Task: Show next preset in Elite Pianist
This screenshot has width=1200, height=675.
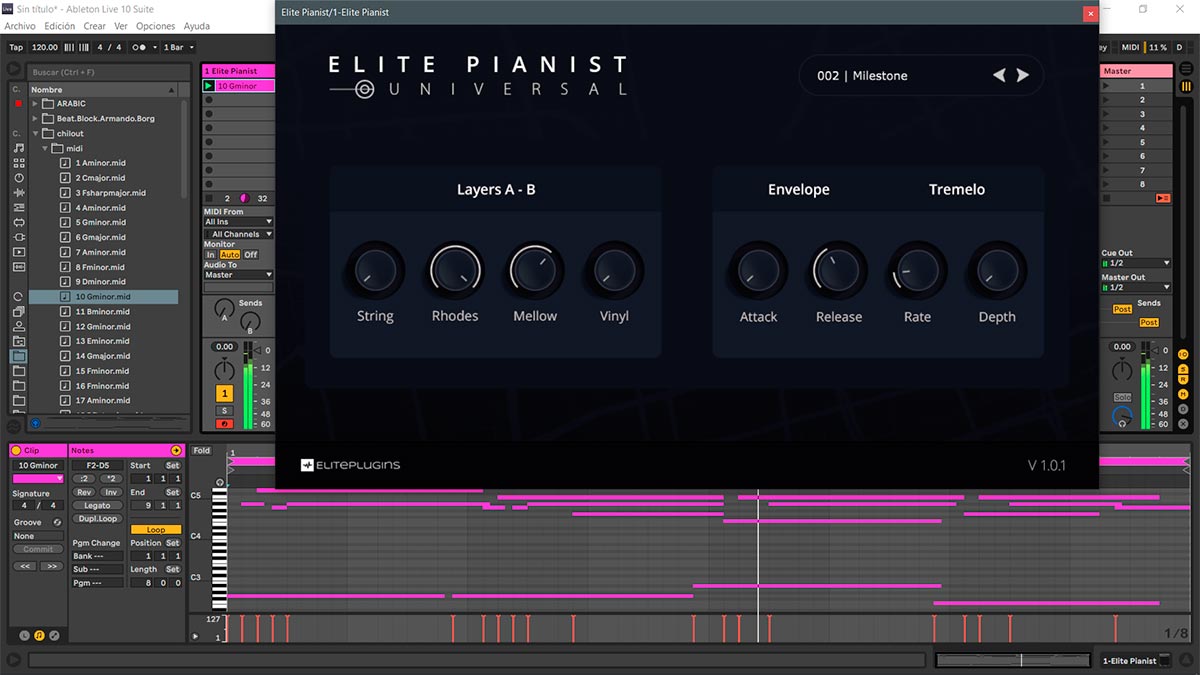Action: coord(1022,75)
